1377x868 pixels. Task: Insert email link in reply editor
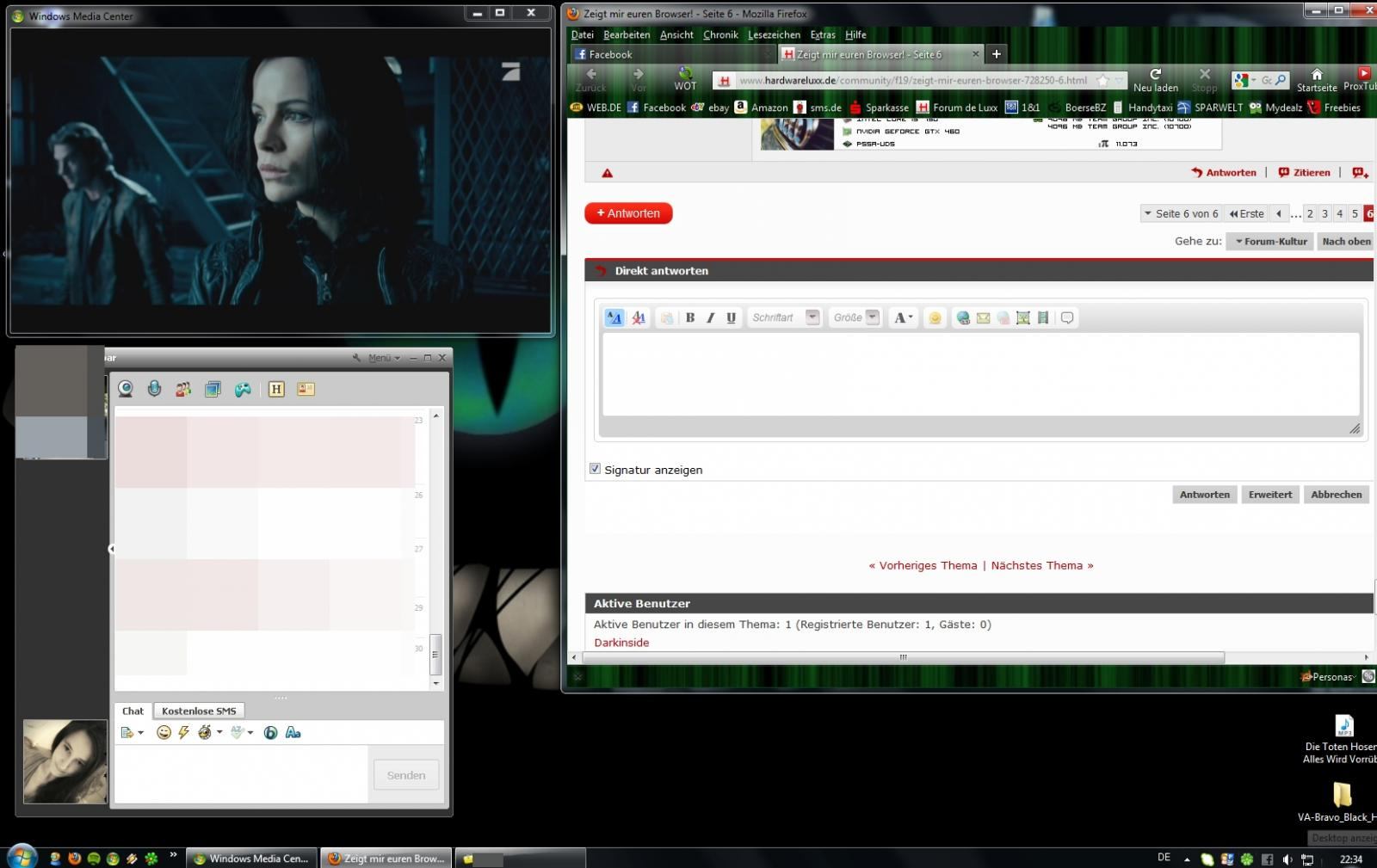[x=983, y=317]
